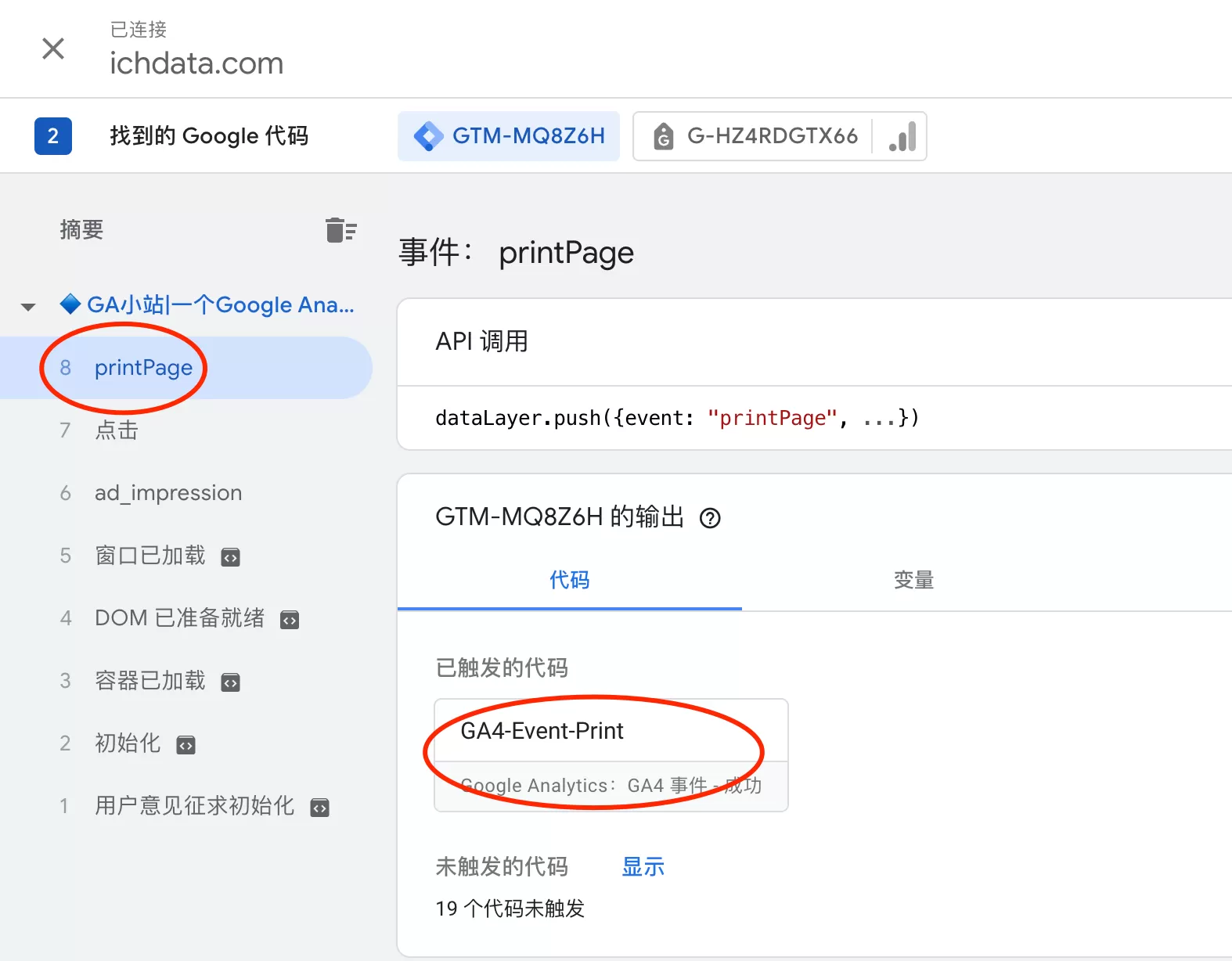Click the blue diamond icon beside GA小站
This screenshot has height=961, width=1232.
(x=70, y=304)
